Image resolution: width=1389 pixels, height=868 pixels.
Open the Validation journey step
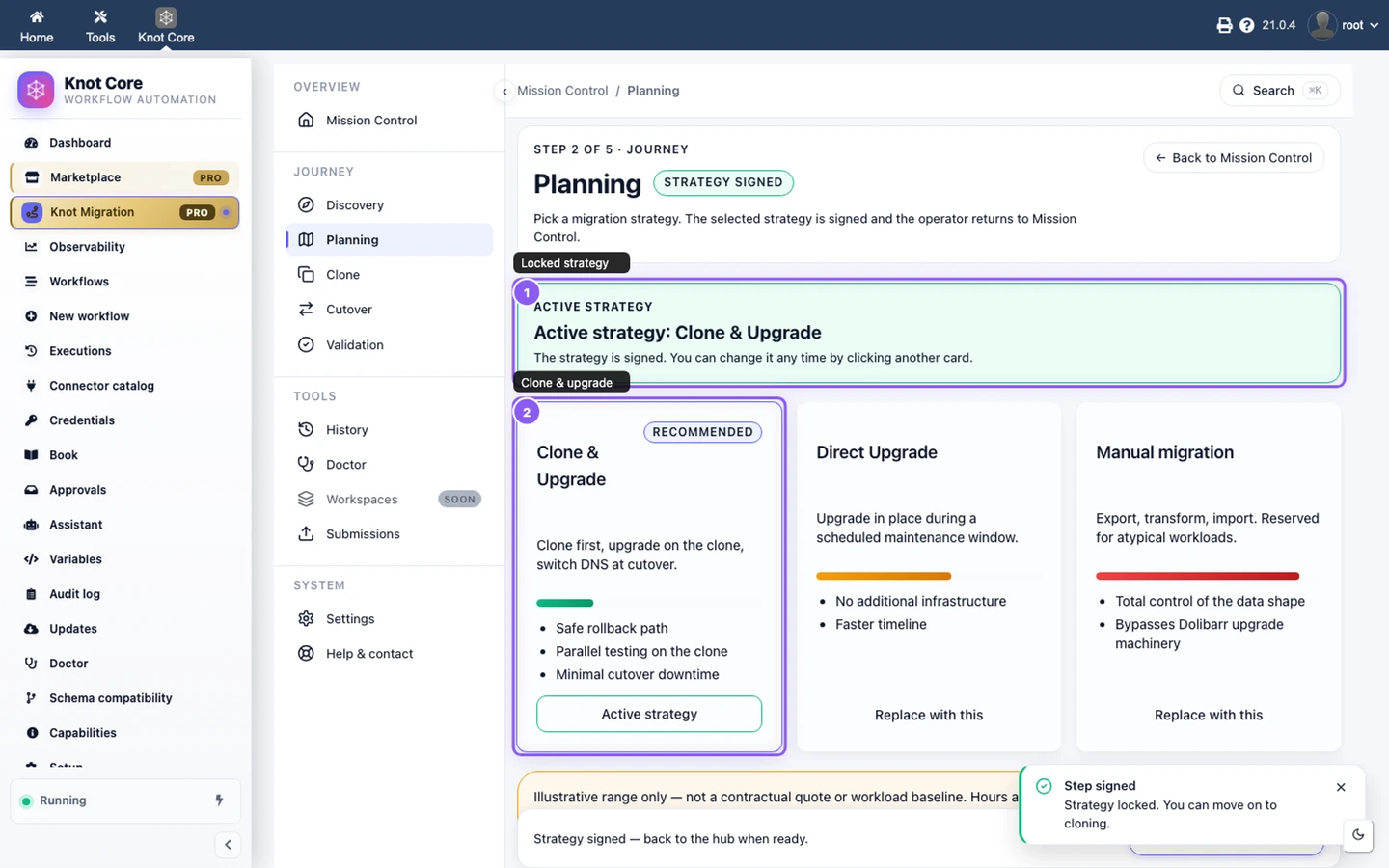390,345
